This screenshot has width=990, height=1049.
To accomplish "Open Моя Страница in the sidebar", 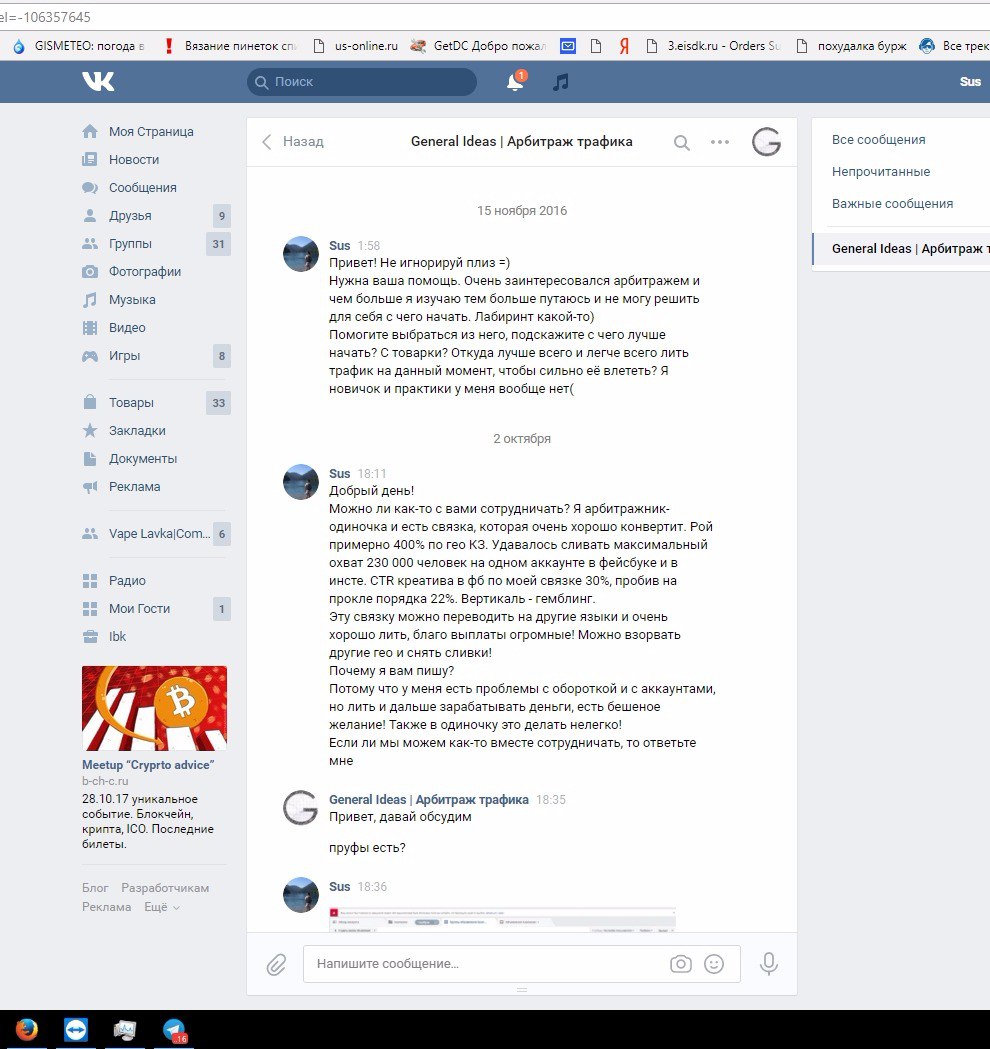I will tap(151, 132).
